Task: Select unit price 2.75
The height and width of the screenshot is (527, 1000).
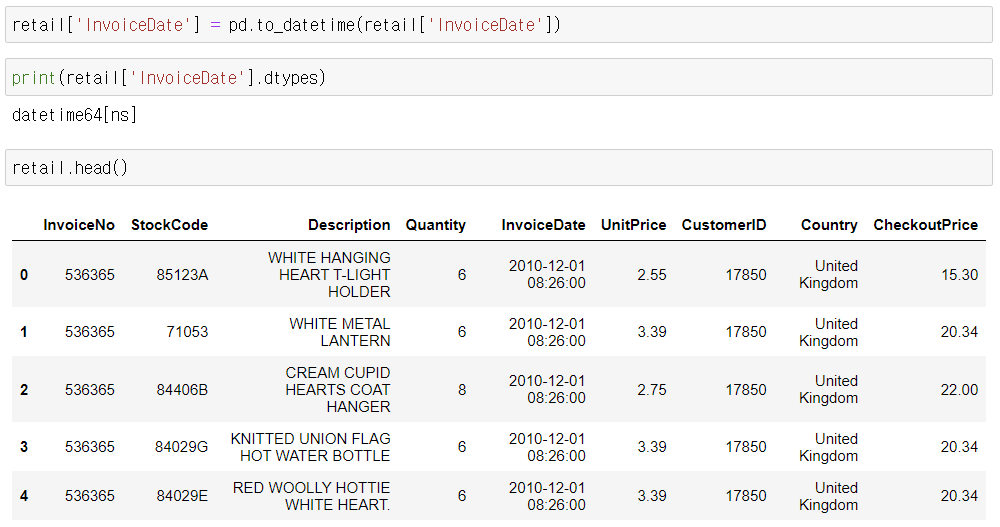Action: tap(652, 390)
